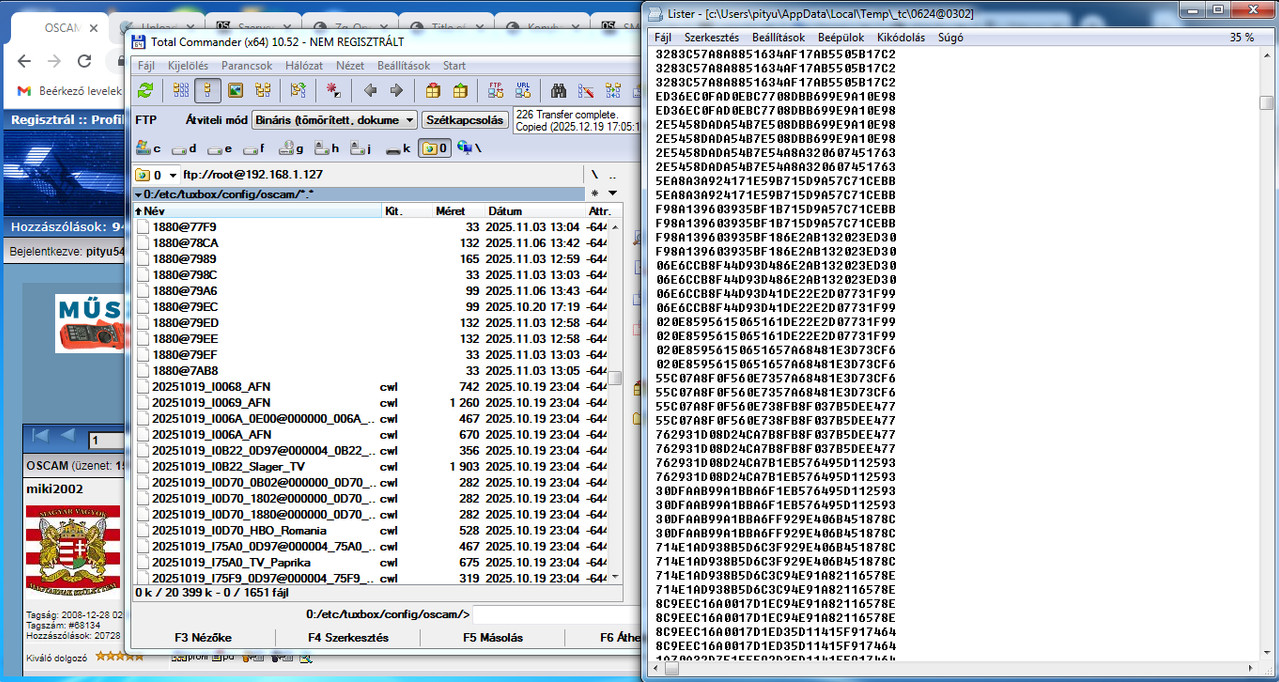
Task: Open the multi-rename tool icon
Action: (x=585, y=91)
